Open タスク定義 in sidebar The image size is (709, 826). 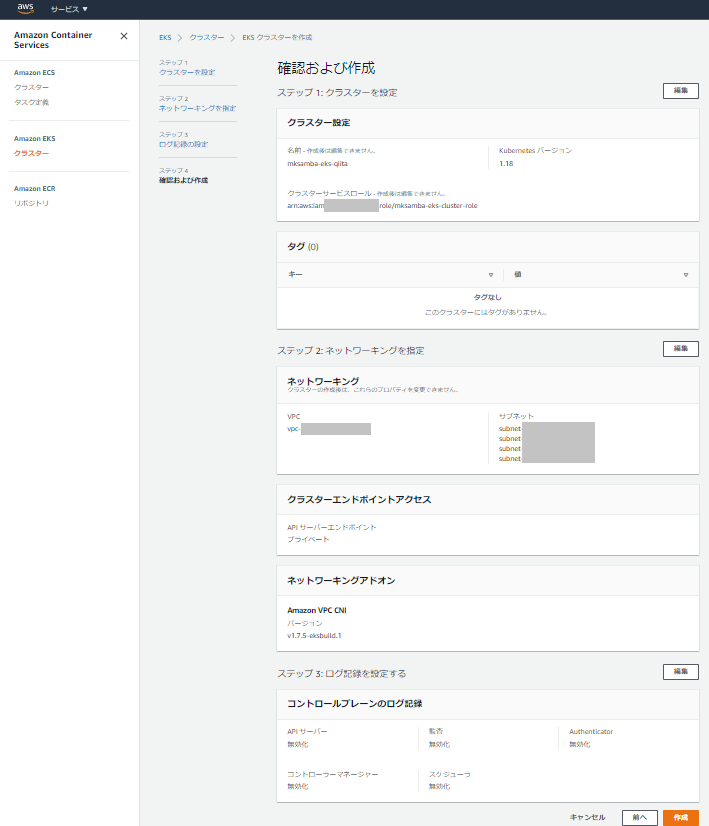pos(31,102)
